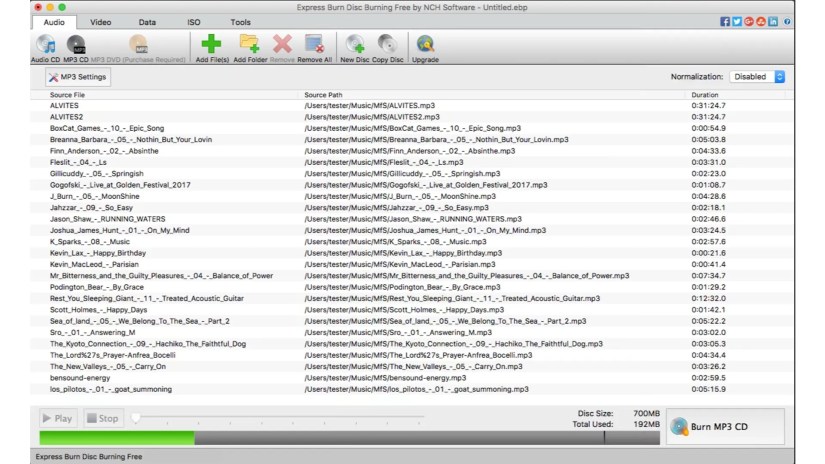
Task: Switch to the Data tab
Action: tap(147, 22)
